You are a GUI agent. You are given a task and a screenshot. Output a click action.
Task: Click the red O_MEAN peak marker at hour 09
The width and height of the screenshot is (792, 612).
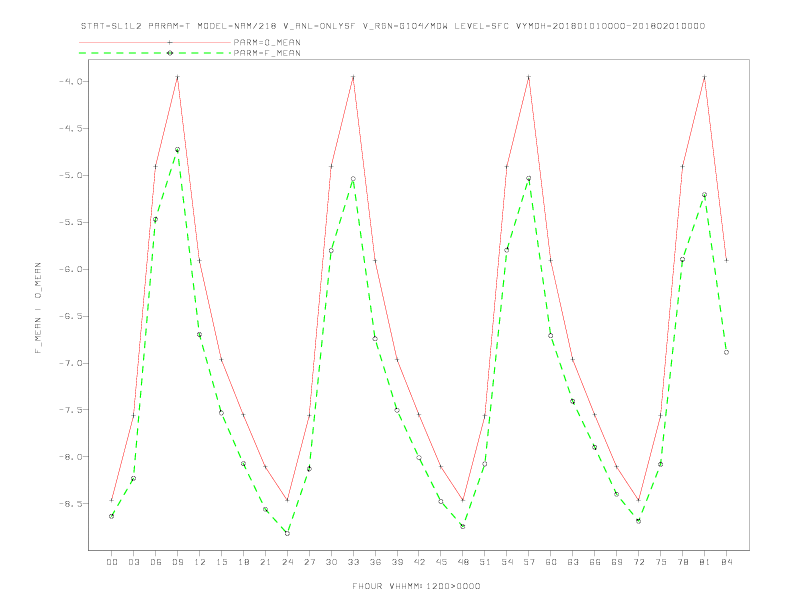coord(177,77)
